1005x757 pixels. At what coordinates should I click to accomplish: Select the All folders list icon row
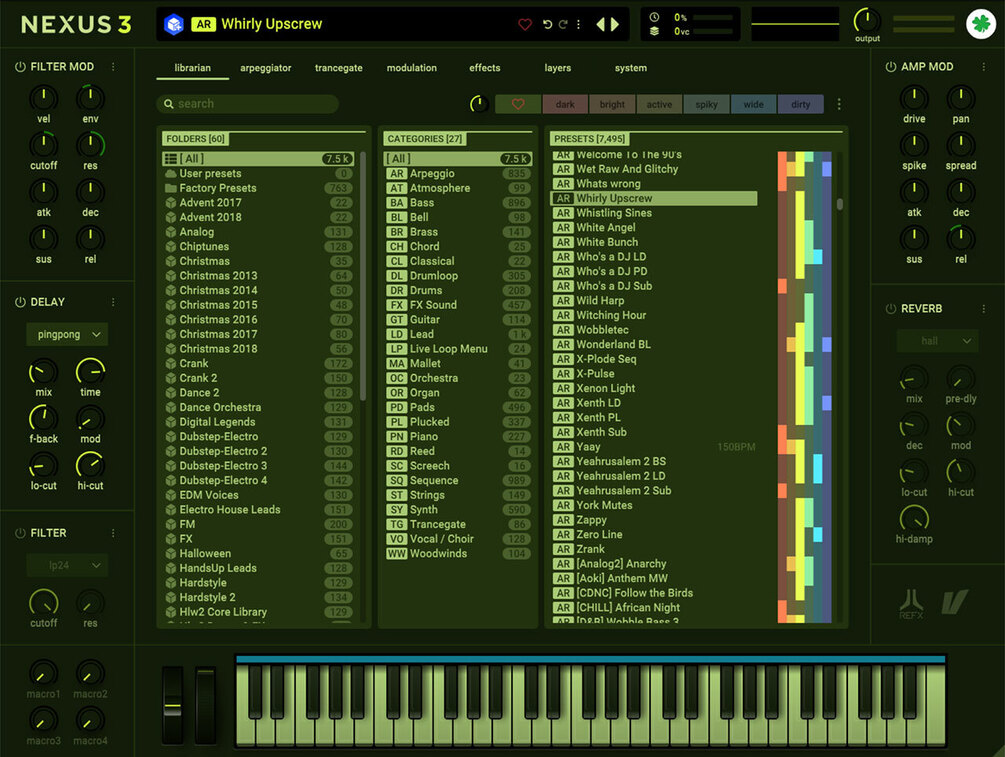258,158
